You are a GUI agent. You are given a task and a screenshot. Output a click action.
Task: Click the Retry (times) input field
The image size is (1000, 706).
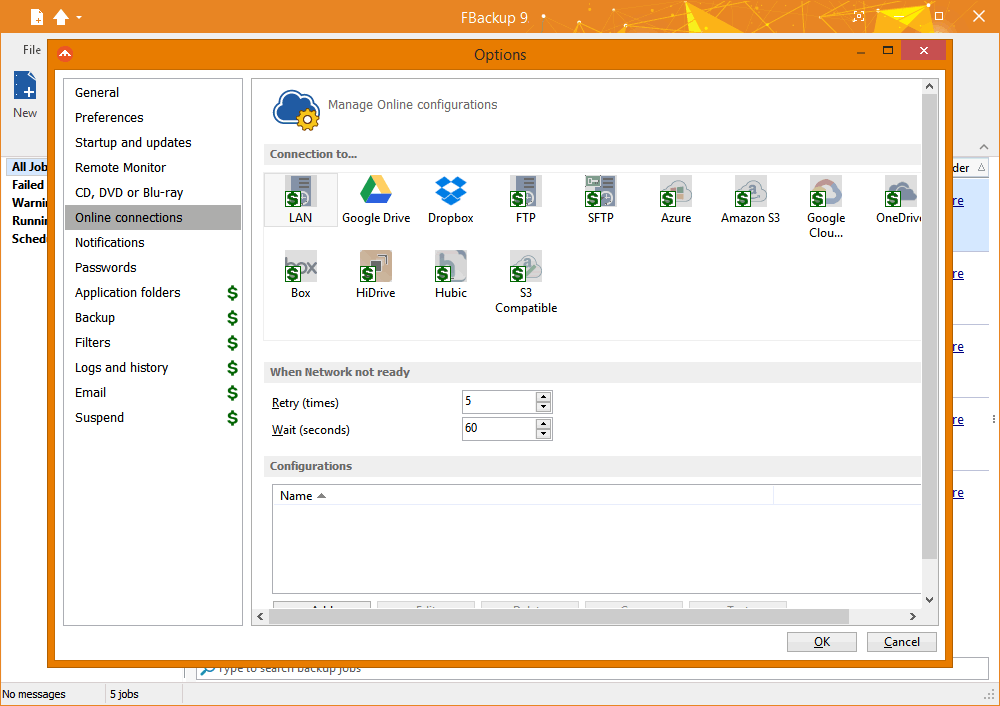tap(499, 402)
